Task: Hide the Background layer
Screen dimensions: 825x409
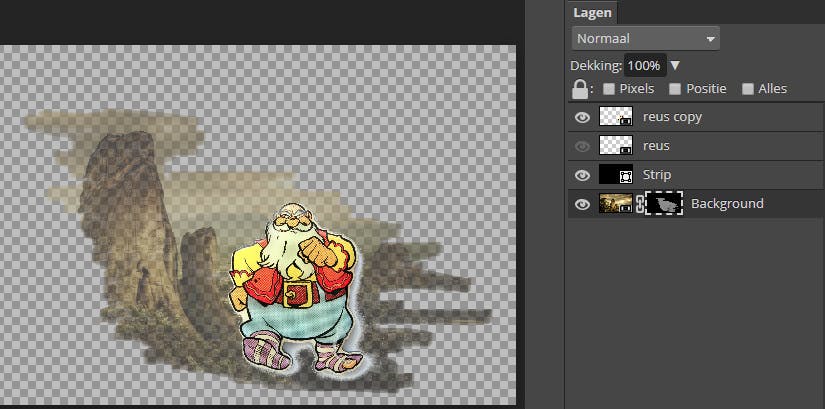Action: (x=582, y=204)
